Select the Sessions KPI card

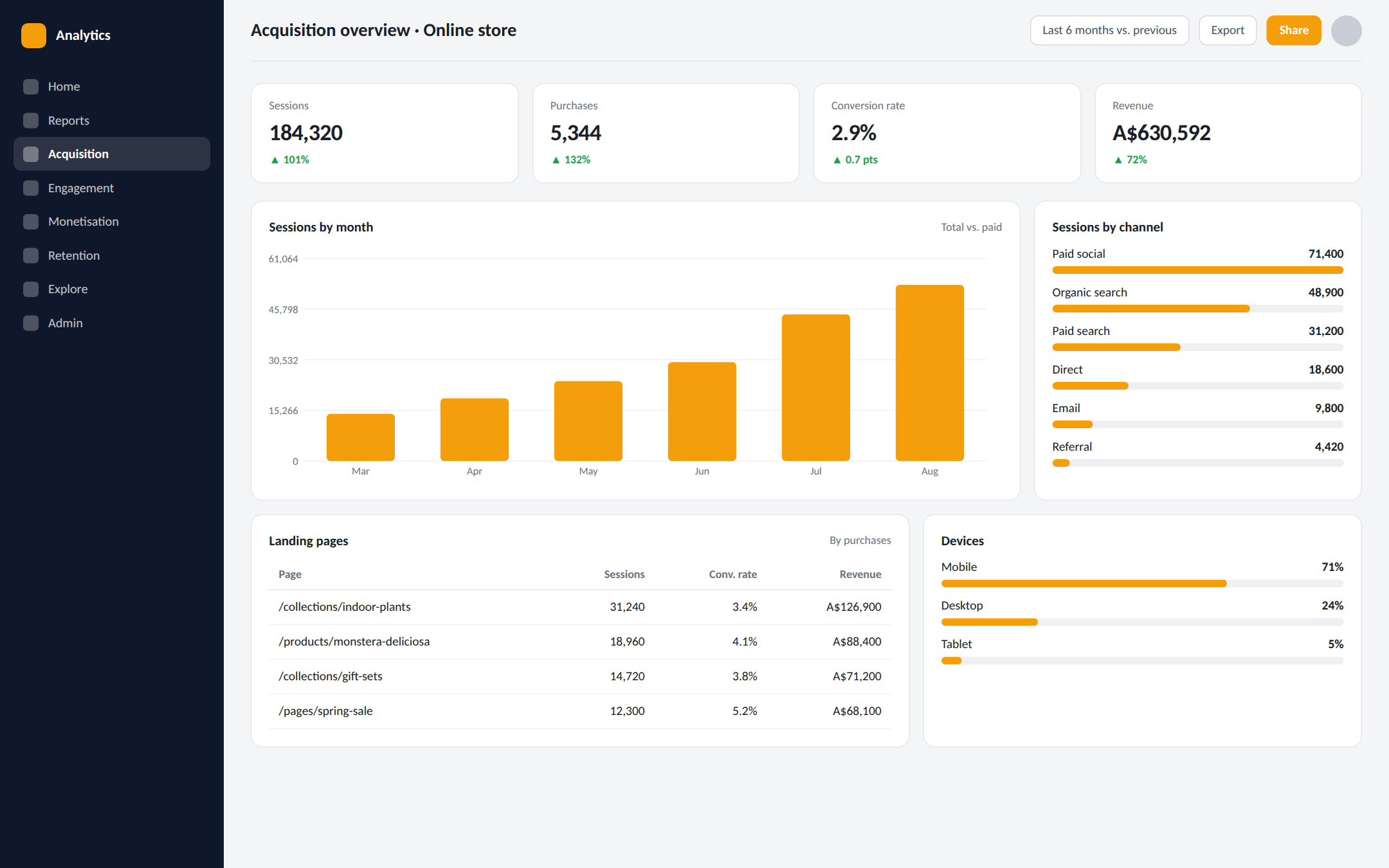click(x=385, y=133)
